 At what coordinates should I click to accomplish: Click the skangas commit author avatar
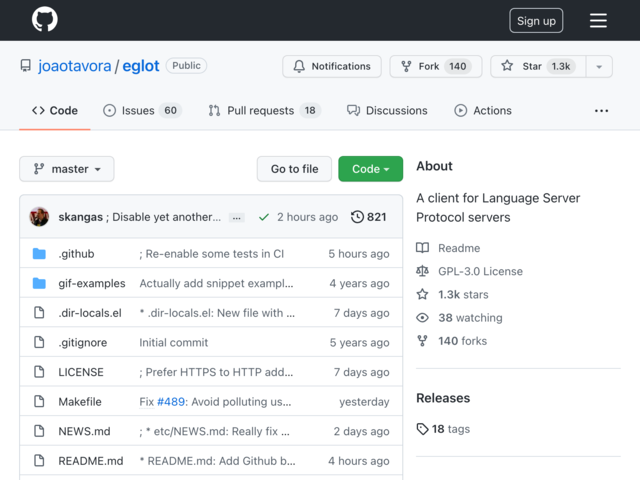coord(39,217)
